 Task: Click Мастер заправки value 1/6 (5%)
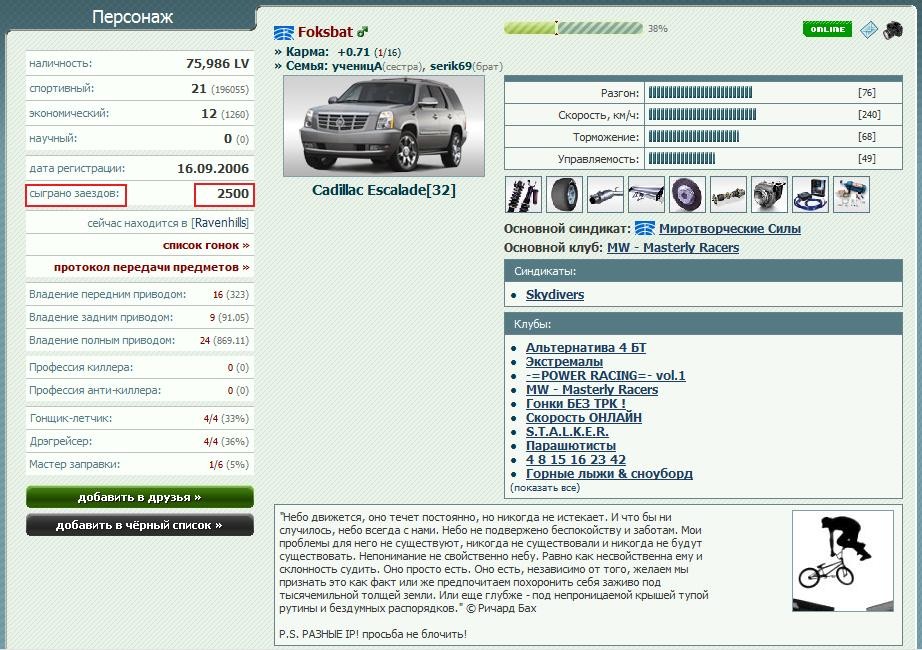(x=229, y=464)
